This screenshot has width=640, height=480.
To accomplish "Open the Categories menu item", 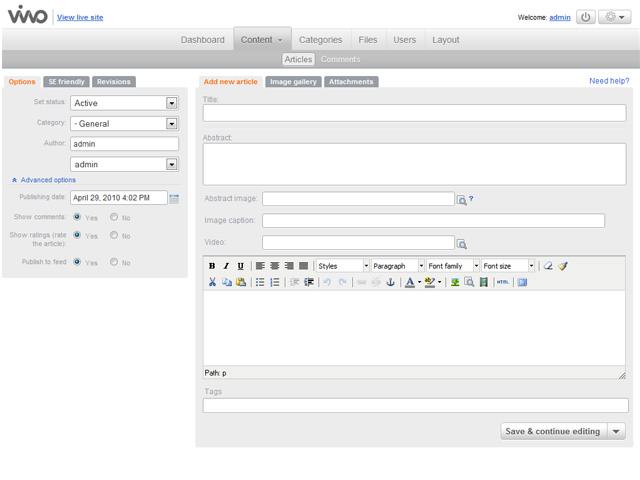I will [320, 40].
